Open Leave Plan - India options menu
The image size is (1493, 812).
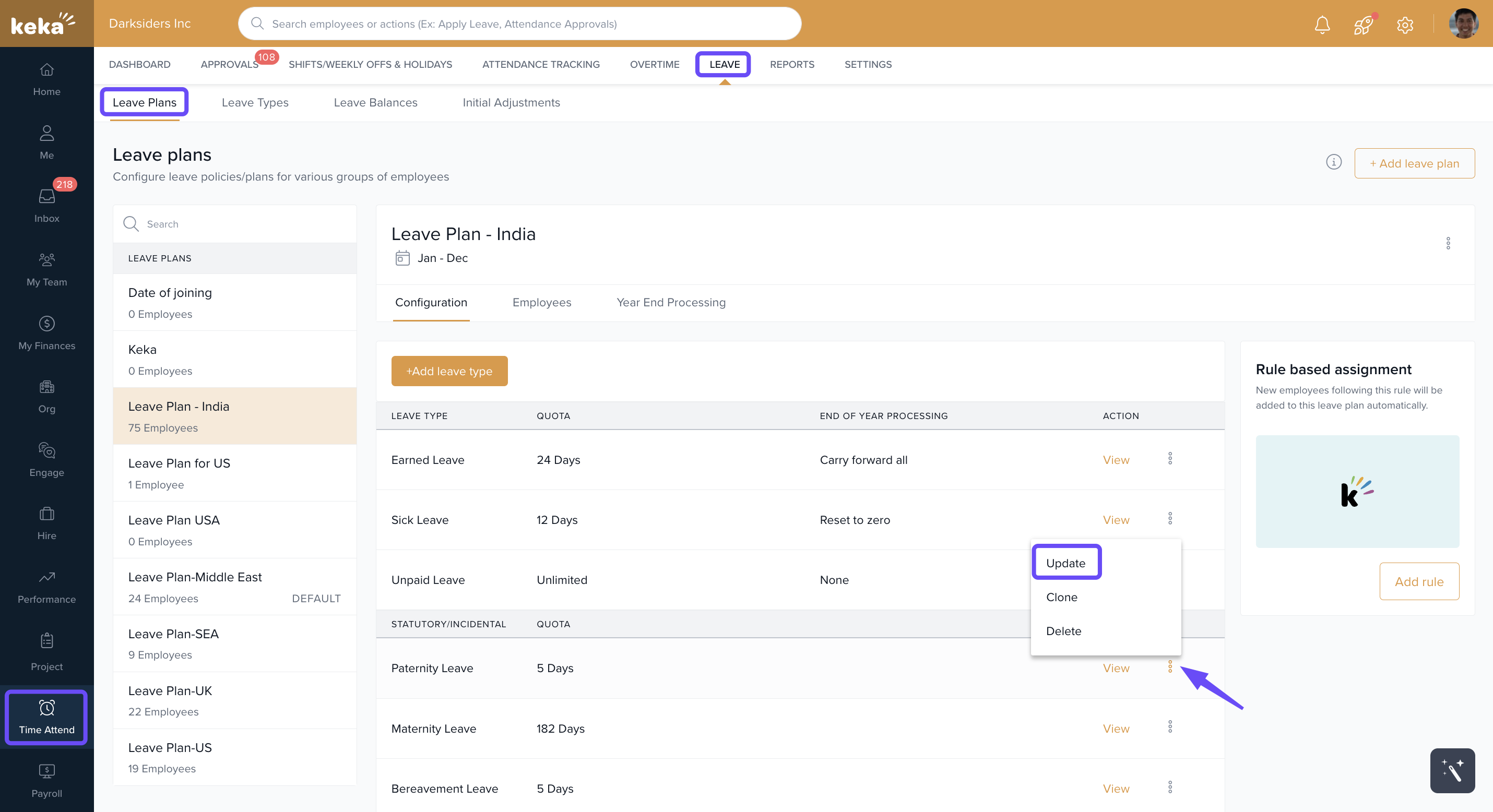pos(1448,243)
